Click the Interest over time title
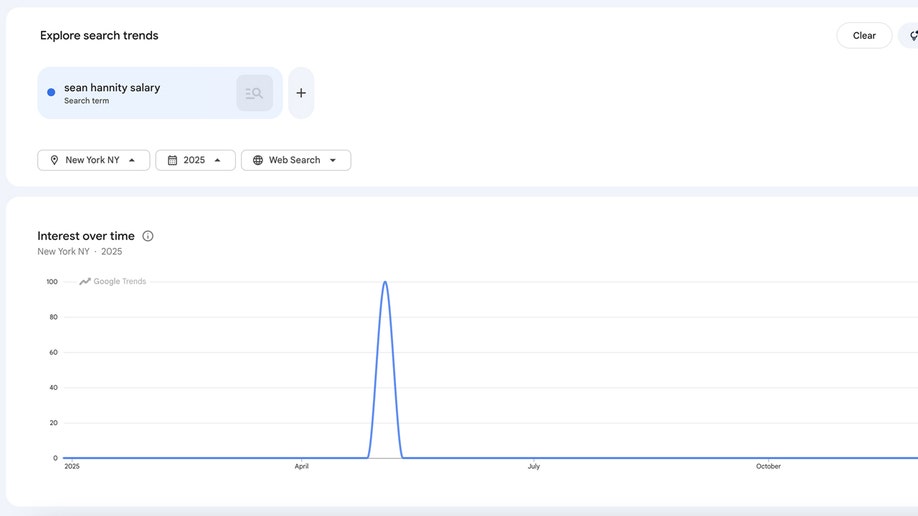Image resolution: width=918 pixels, height=516 pixels. (x=86, y=236)
